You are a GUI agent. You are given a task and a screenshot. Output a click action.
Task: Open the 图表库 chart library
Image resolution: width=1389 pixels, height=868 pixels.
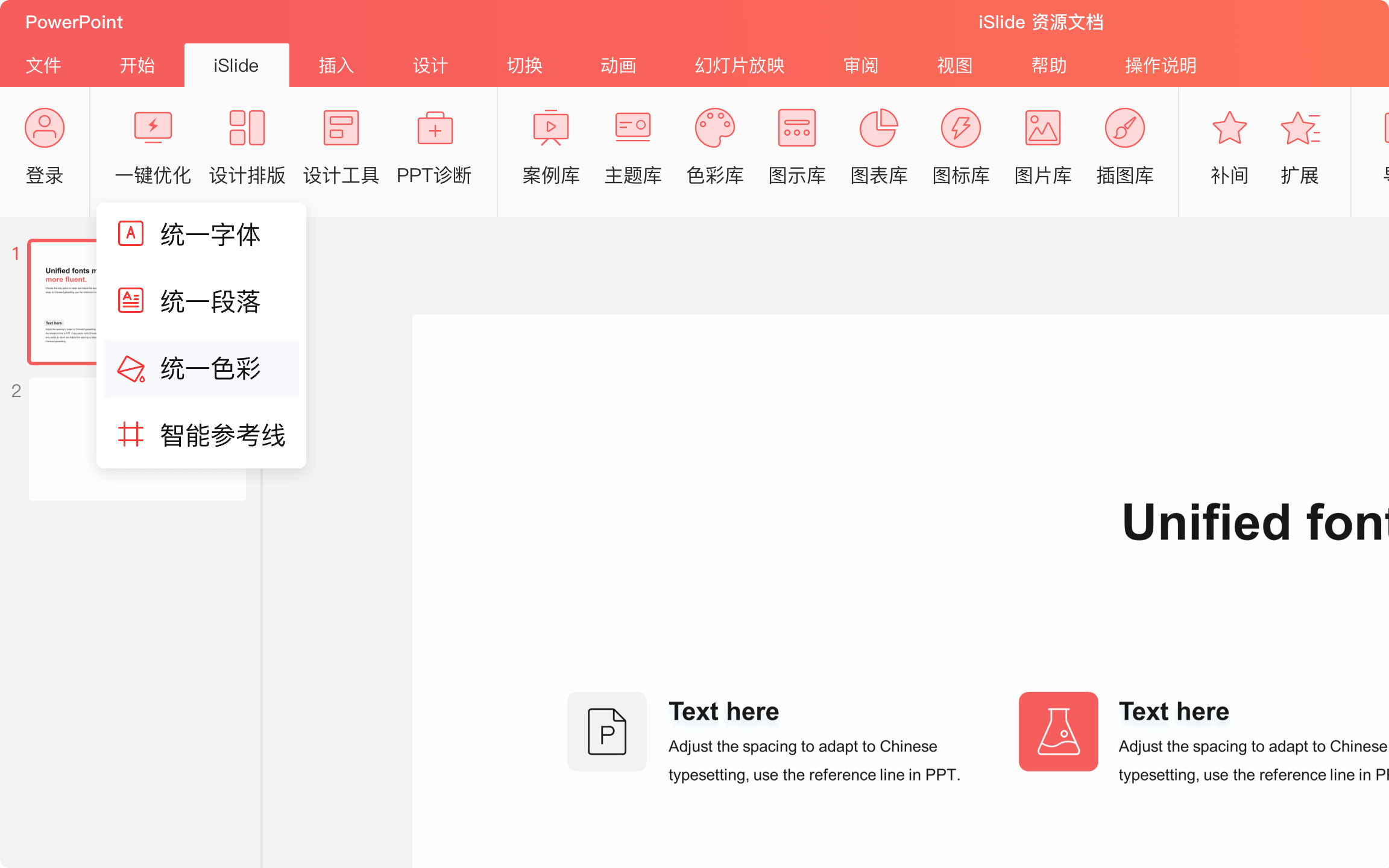[x=878, y=148]
